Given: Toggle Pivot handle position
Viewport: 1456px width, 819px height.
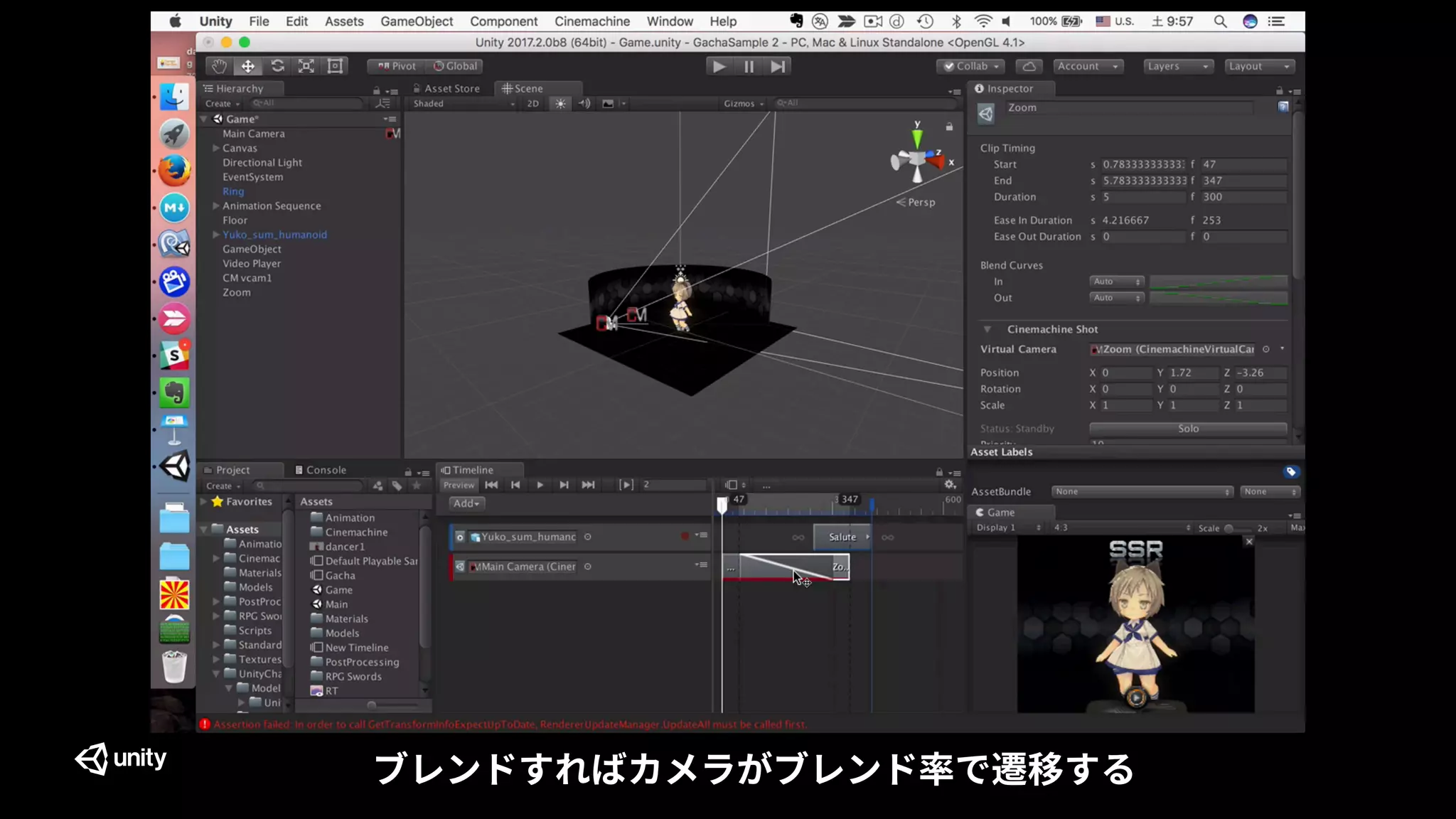Looking at the screenshot, I should (x=397, y=66).
